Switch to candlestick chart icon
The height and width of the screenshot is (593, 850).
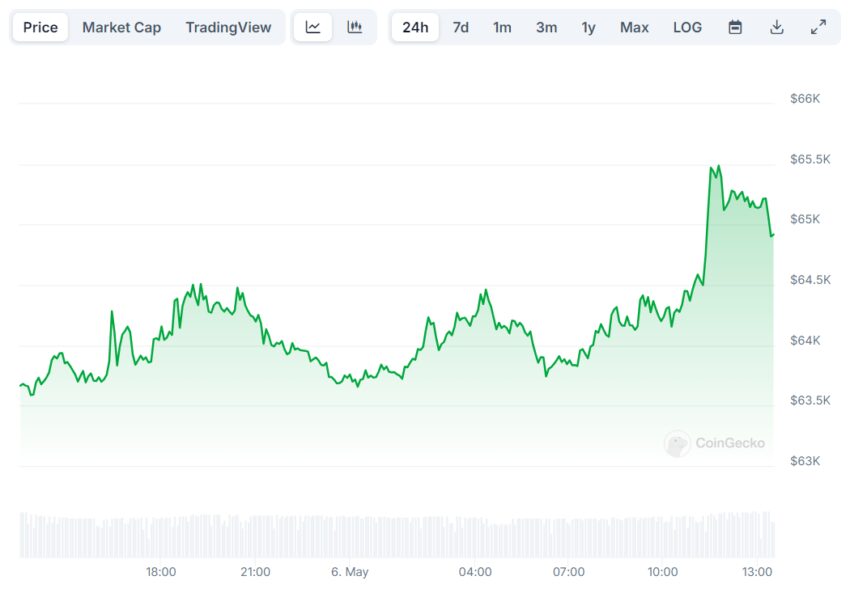[x=355, y=27]
